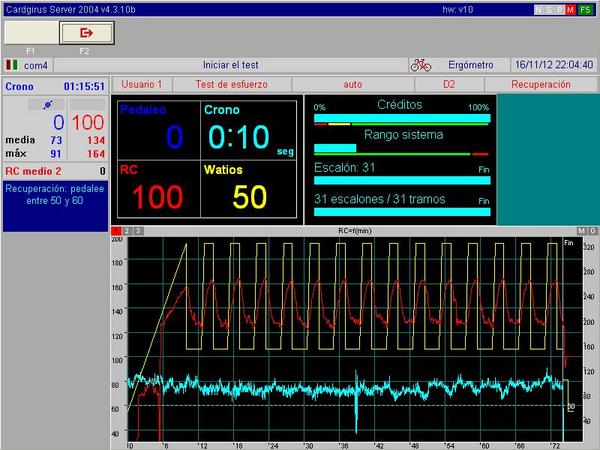
Task: Click the máx 164 heart rate value
Action: click(x=96, y=154)
